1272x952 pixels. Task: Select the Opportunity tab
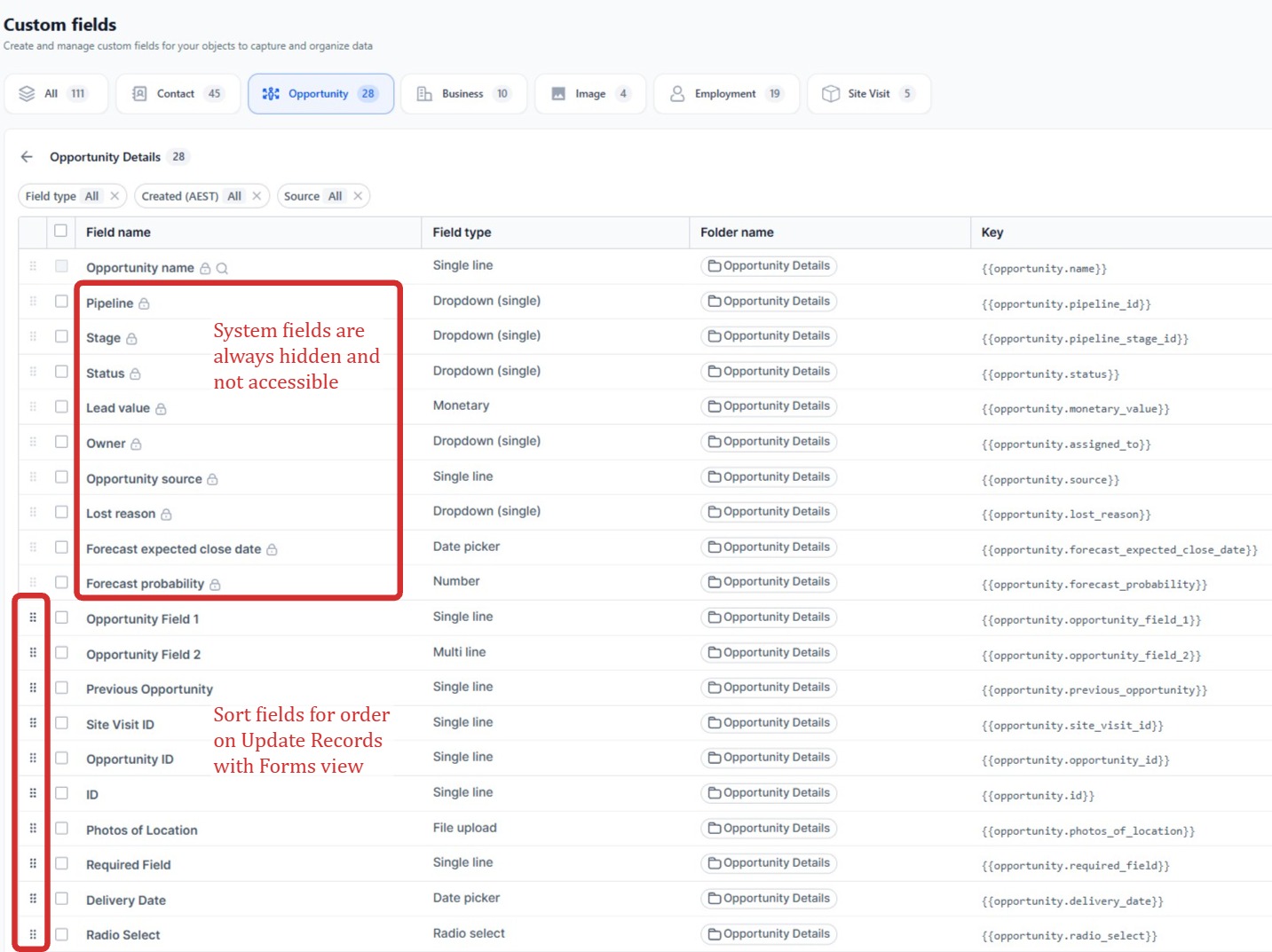320,94
